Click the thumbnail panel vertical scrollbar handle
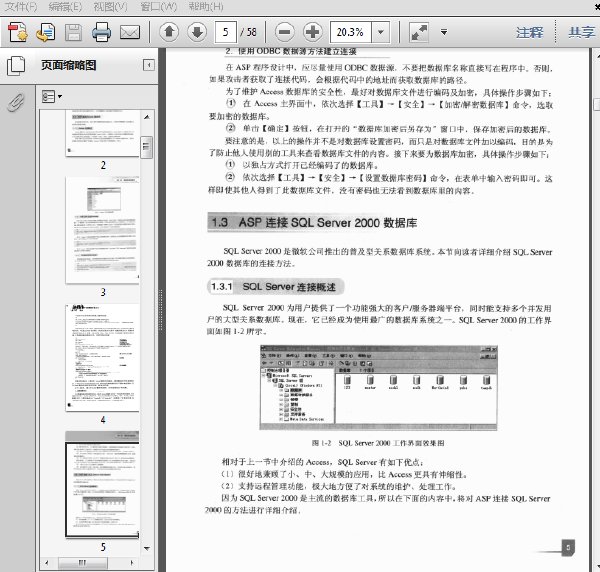Image resolution: width=600 pixels, height=572 pixels. 147,147
